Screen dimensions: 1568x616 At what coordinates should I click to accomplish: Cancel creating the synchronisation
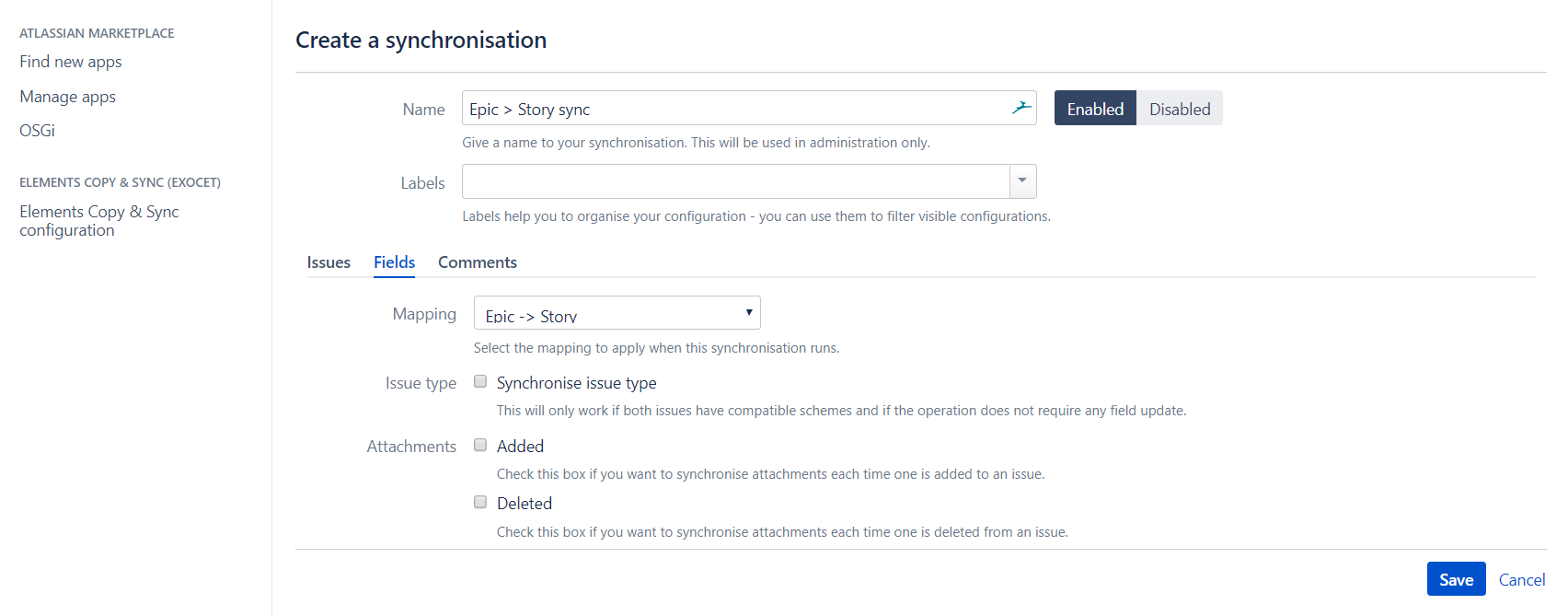1521,579
